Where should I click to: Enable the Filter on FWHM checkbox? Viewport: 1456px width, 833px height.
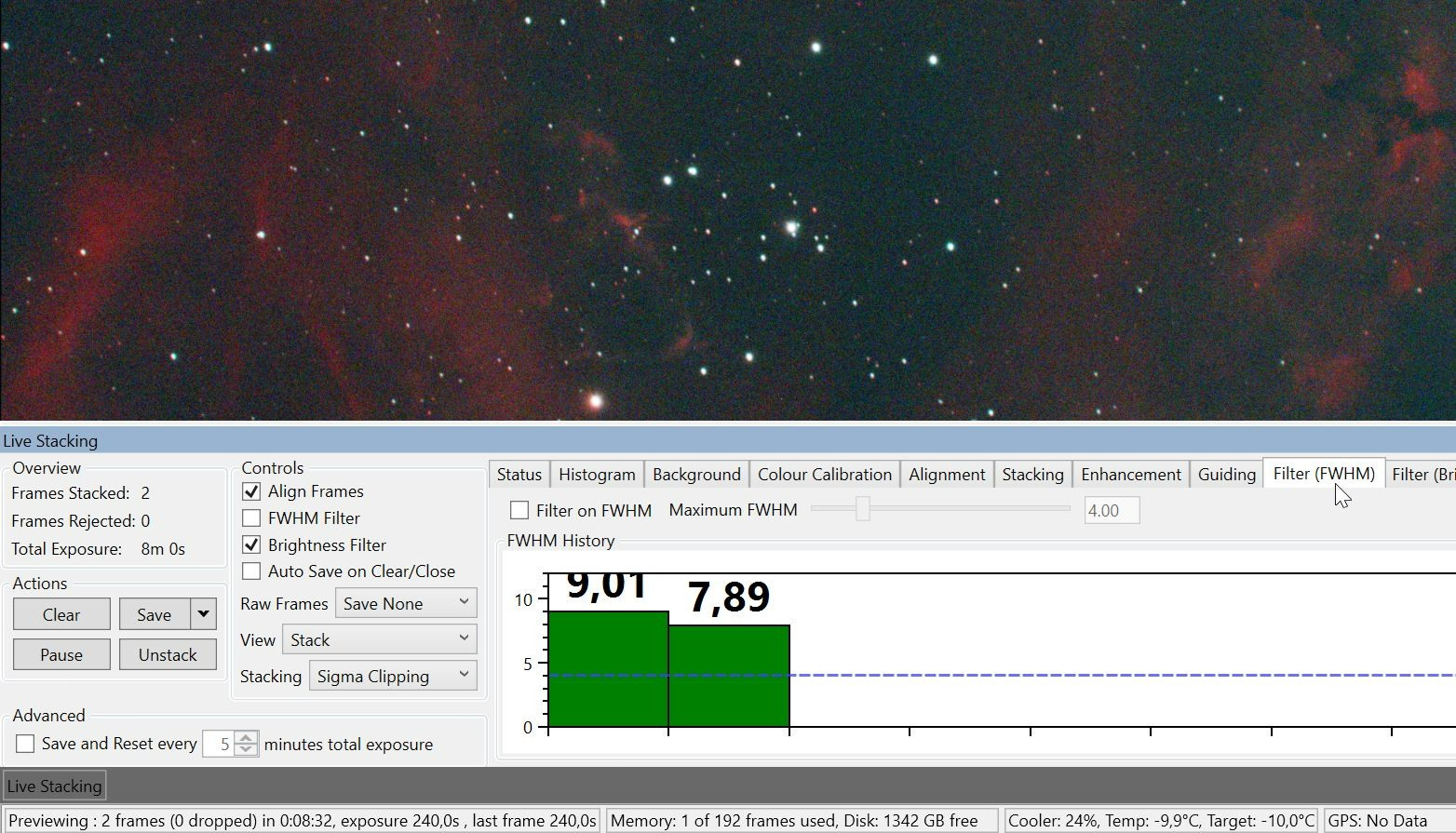click(519, 510)
